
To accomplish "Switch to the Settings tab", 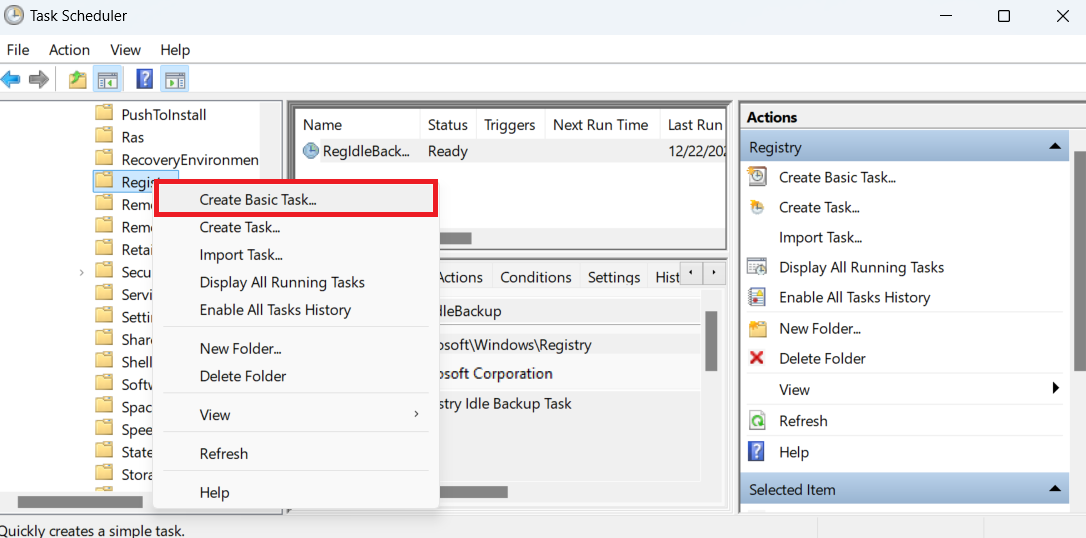I will (x=614, y=277).
